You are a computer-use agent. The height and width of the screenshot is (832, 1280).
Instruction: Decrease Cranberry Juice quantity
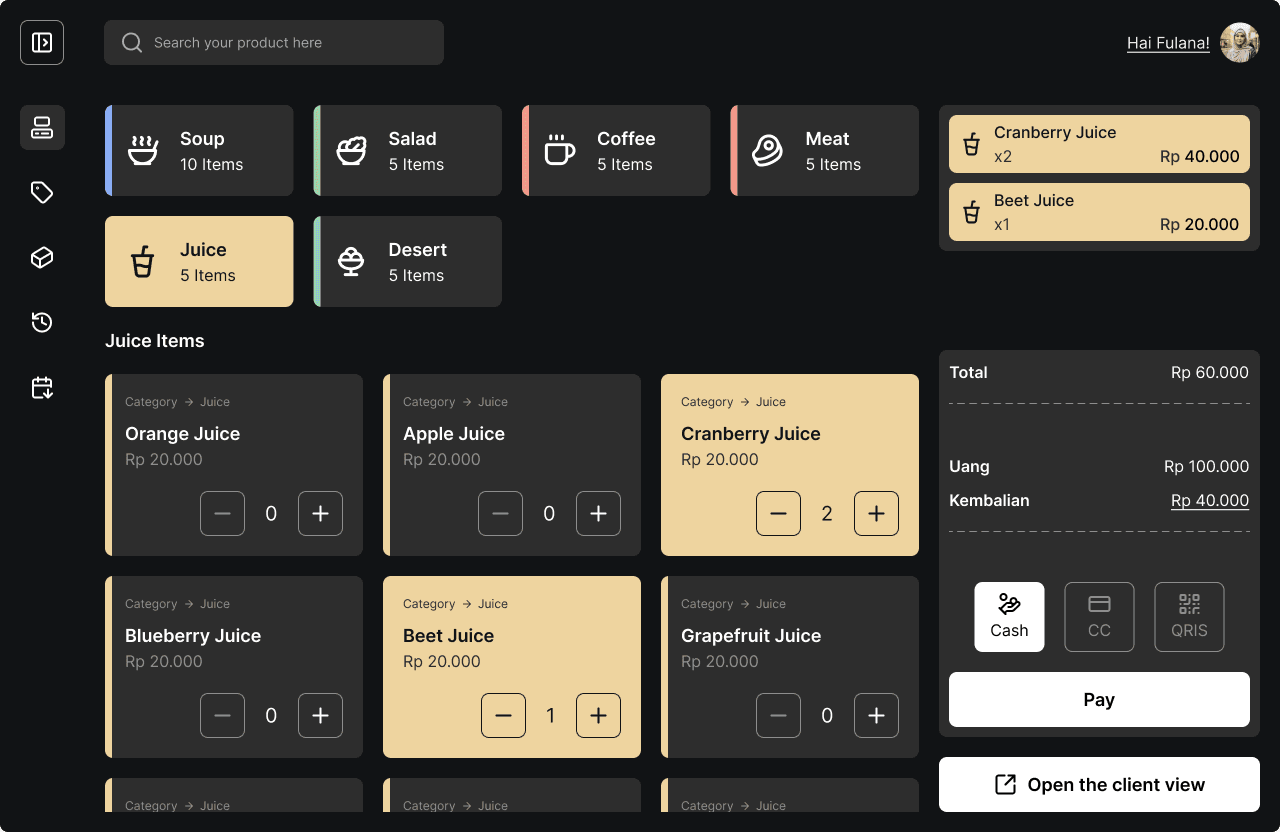778,514
